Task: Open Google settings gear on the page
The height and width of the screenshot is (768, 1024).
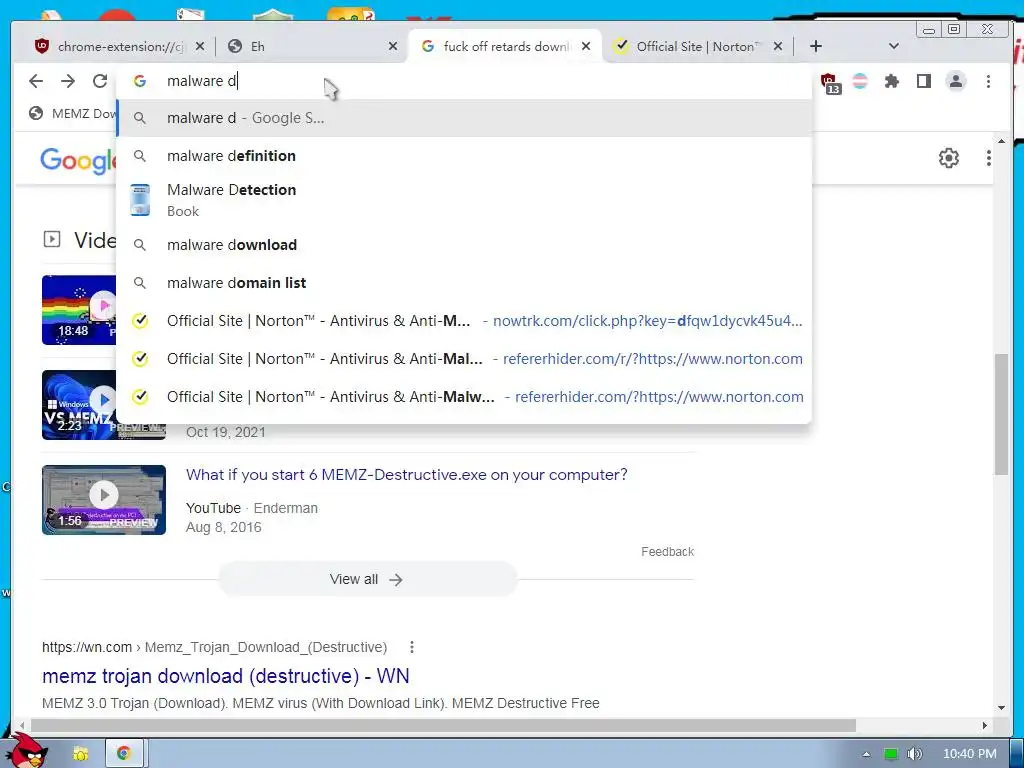Action: point(948,158)
